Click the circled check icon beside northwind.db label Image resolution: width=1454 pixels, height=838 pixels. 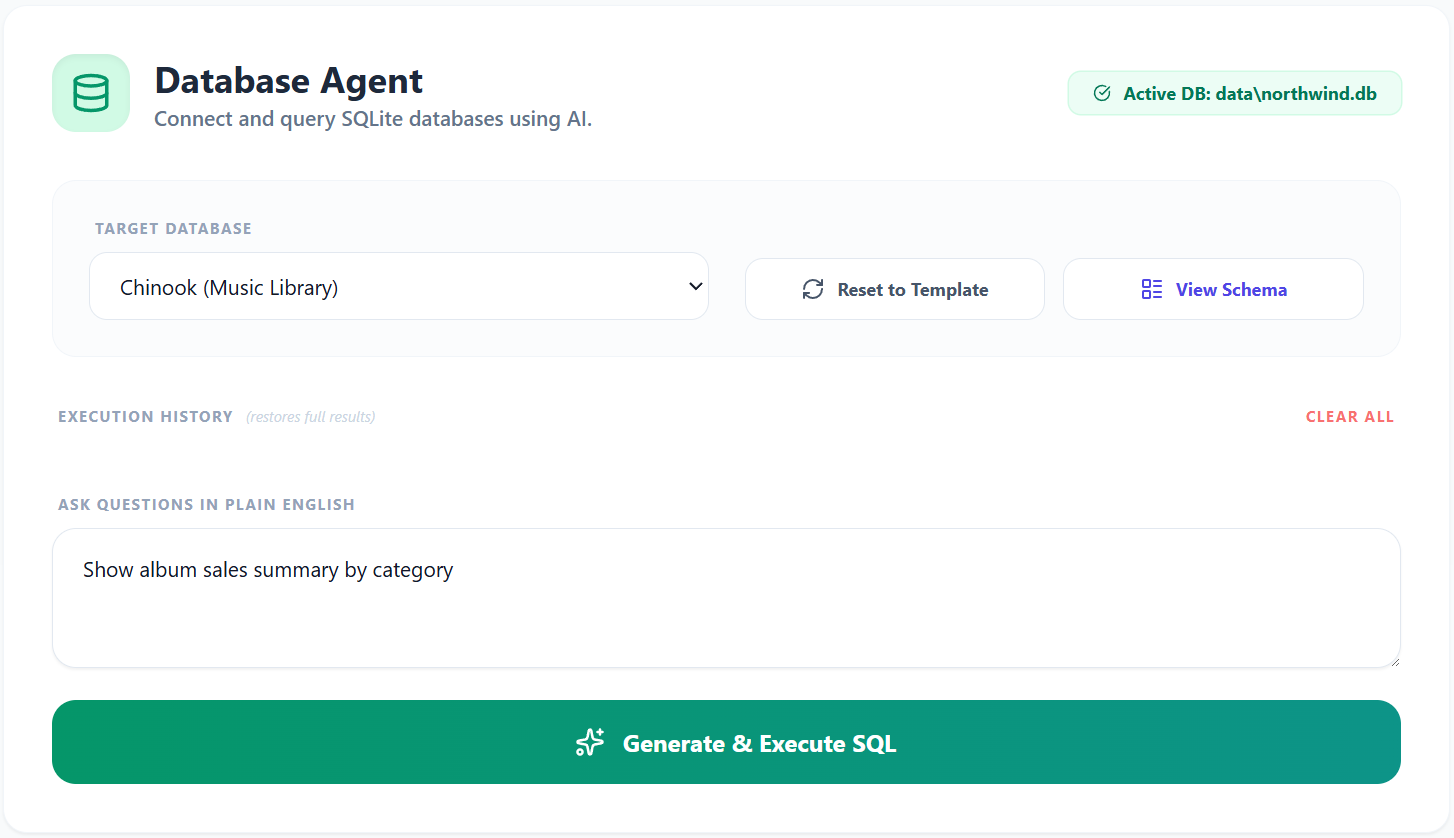click(1101, 93)
